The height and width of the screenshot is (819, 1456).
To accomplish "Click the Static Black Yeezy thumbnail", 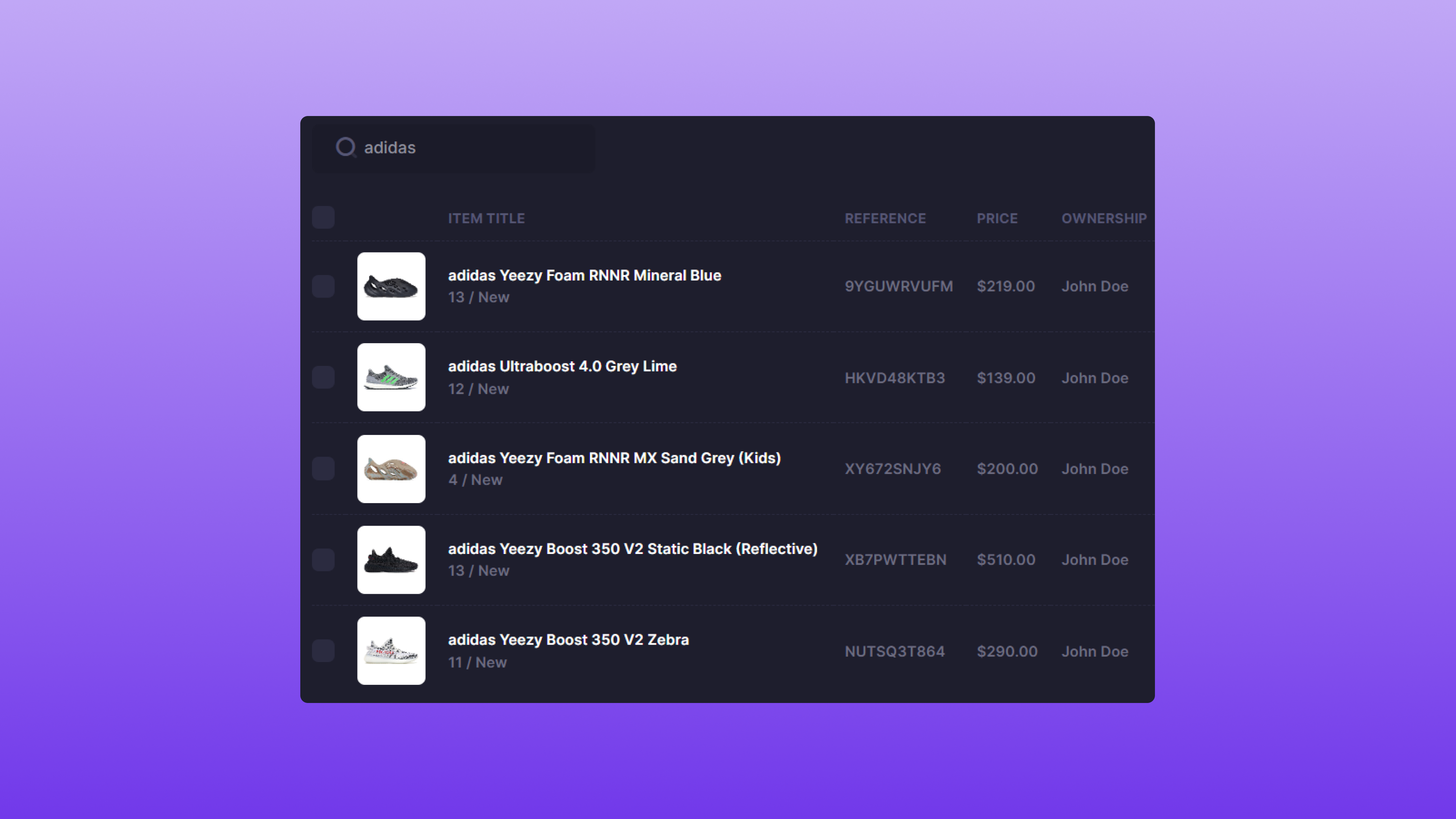I will pyautogui.click(x=391, y=560).
